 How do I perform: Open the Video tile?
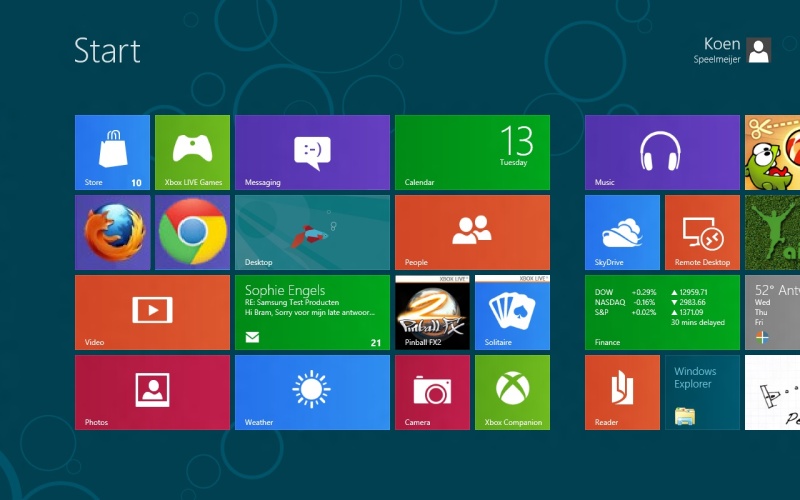(153, 312)
